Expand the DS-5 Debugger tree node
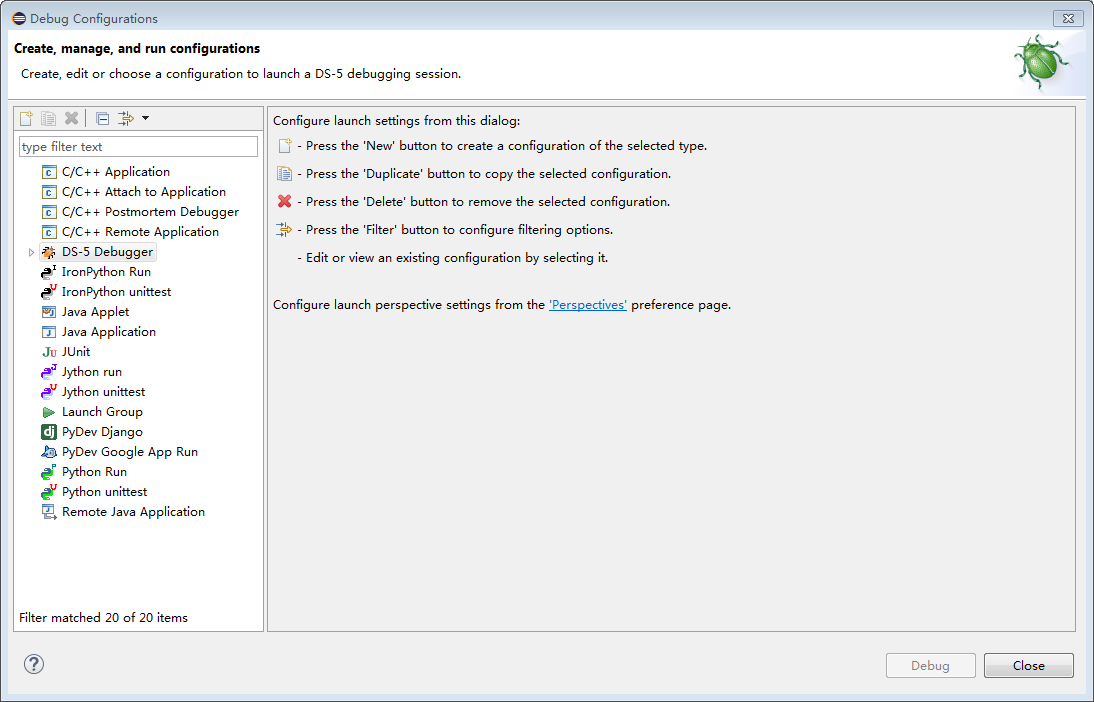This screenshot has height=702, width=1094. point(31,252)
